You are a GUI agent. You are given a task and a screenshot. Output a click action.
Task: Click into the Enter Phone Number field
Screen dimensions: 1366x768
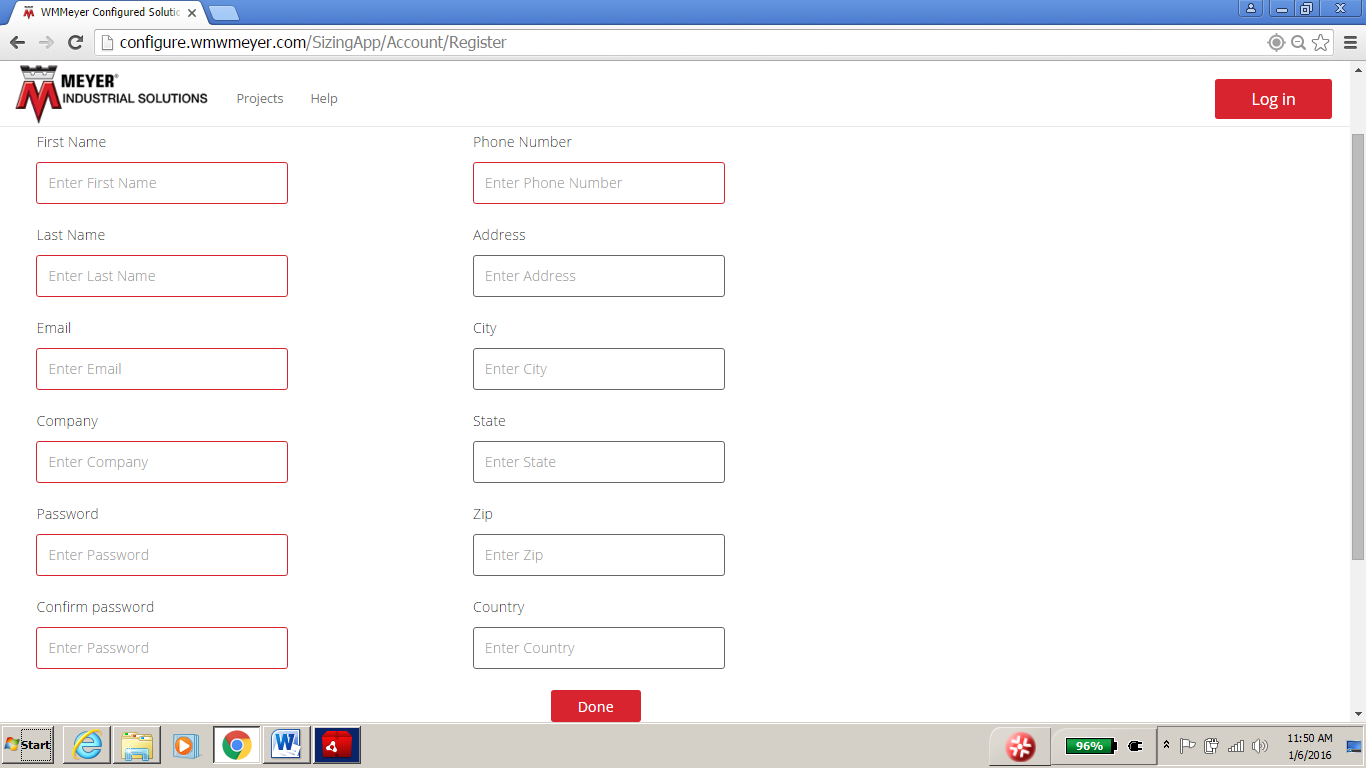click(598, 183)
